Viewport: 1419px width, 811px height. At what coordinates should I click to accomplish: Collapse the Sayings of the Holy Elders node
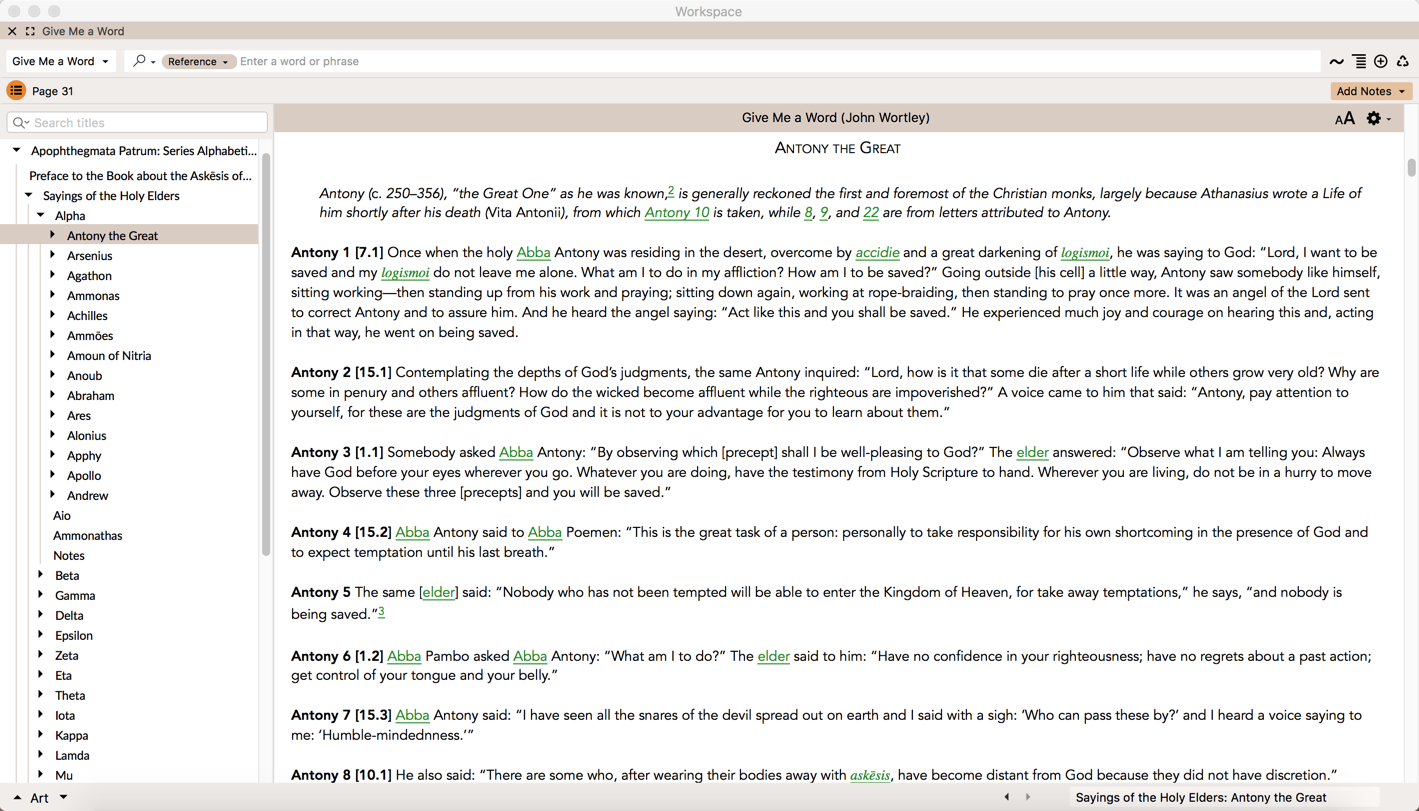pos(28,196)
